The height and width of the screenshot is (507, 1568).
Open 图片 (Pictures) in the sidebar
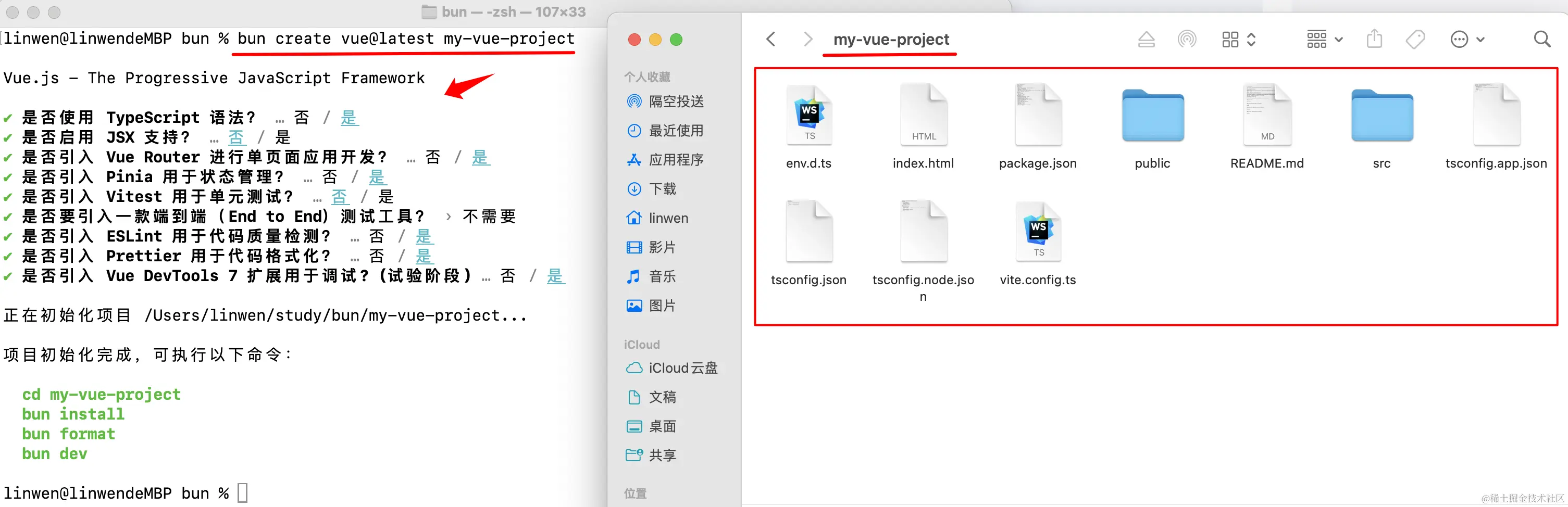[652, 306]
